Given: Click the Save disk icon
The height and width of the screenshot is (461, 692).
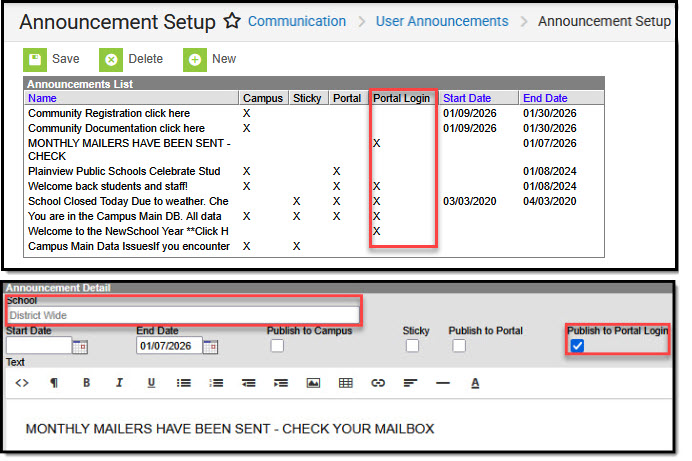Looking at the screenshot, I should coord(35,60).
